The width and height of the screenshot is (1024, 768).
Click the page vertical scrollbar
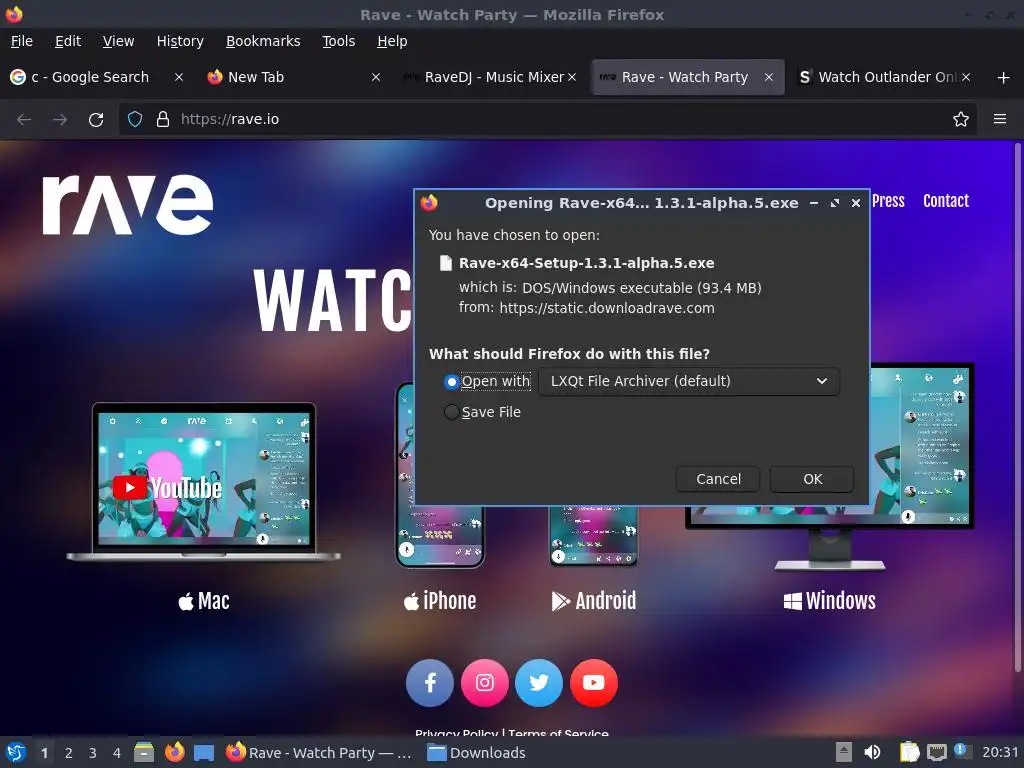(x=1017, y=406)
